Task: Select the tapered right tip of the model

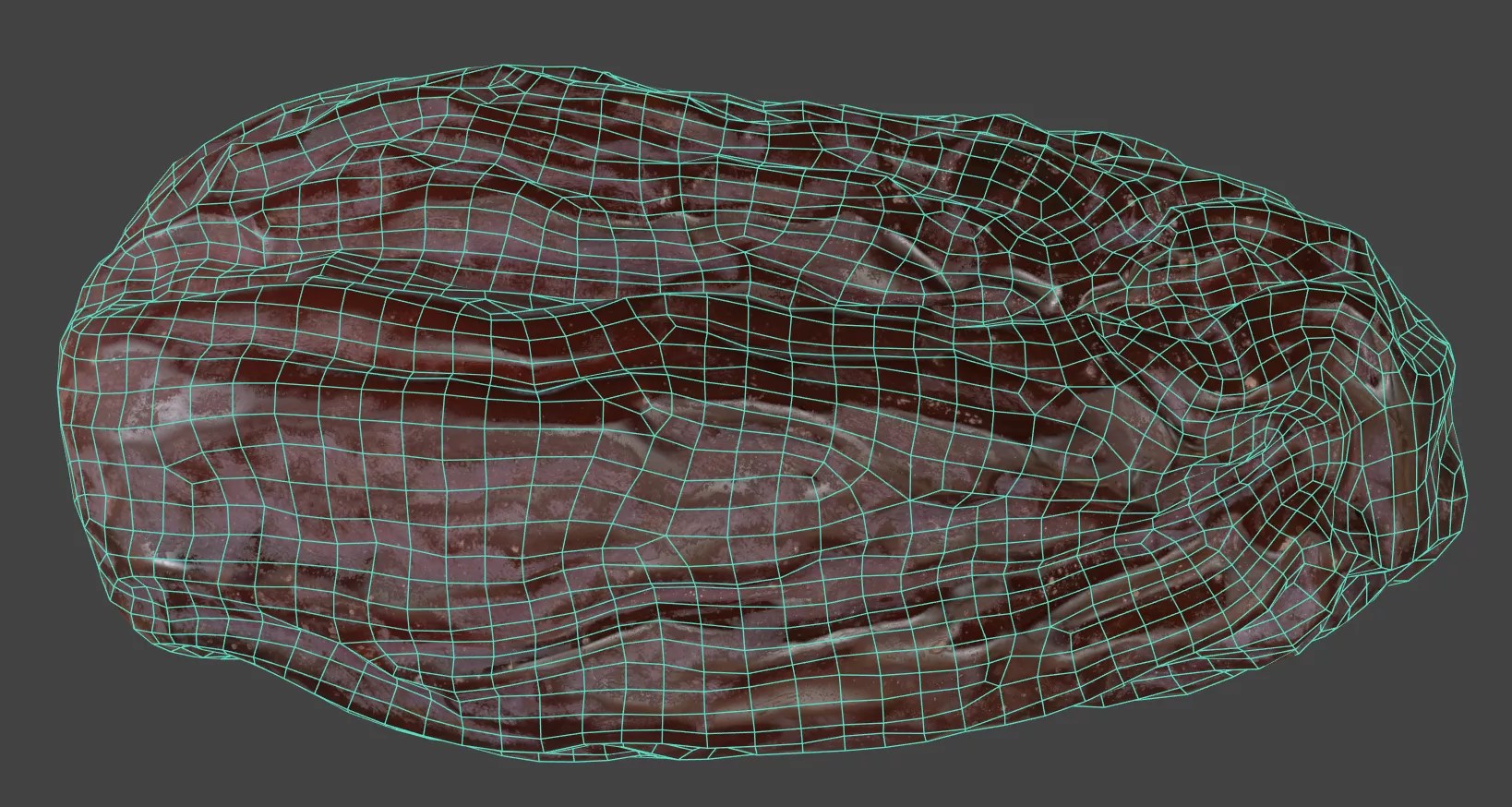Action: point(1447,388)
